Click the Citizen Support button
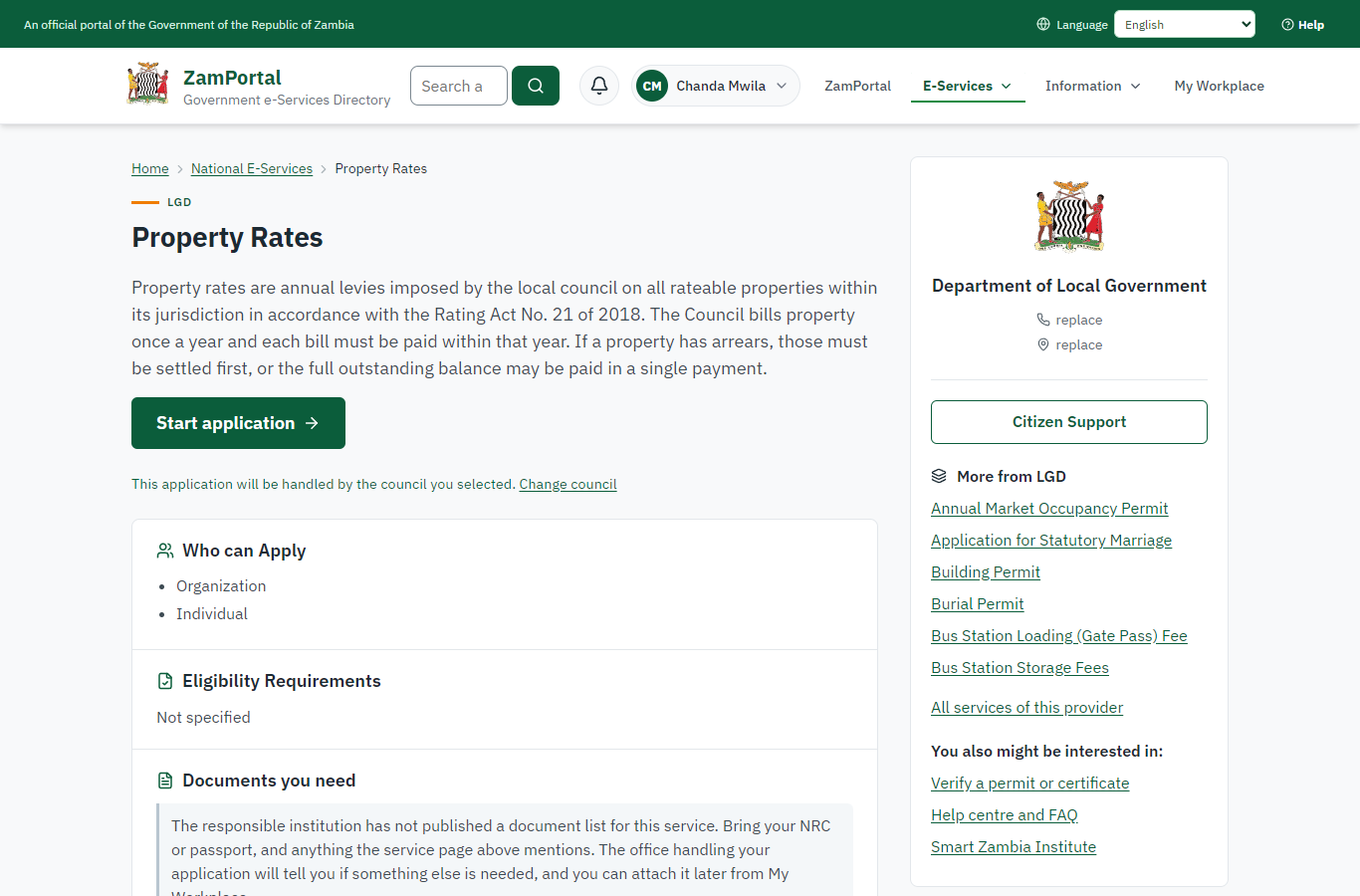Screen dimensions: 1360x896 click(x=1069, y=422)
